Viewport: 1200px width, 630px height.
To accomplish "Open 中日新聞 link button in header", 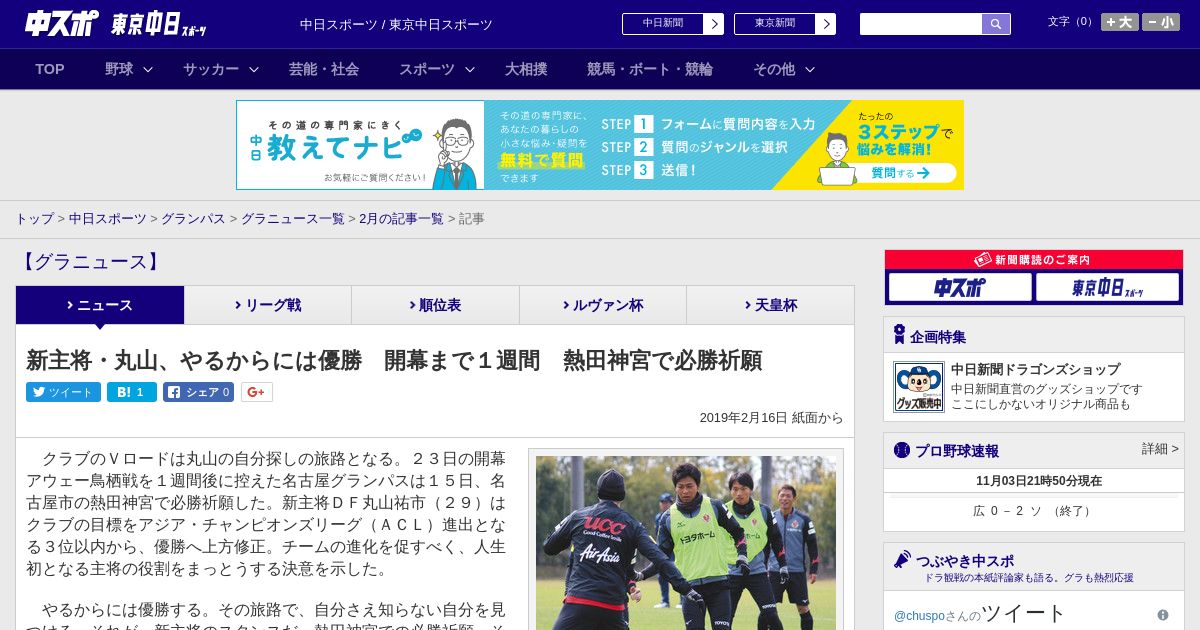I will (672, 24).
